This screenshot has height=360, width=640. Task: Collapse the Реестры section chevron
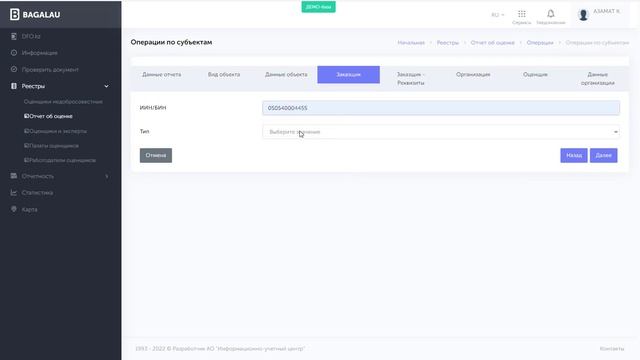(107, 86)
